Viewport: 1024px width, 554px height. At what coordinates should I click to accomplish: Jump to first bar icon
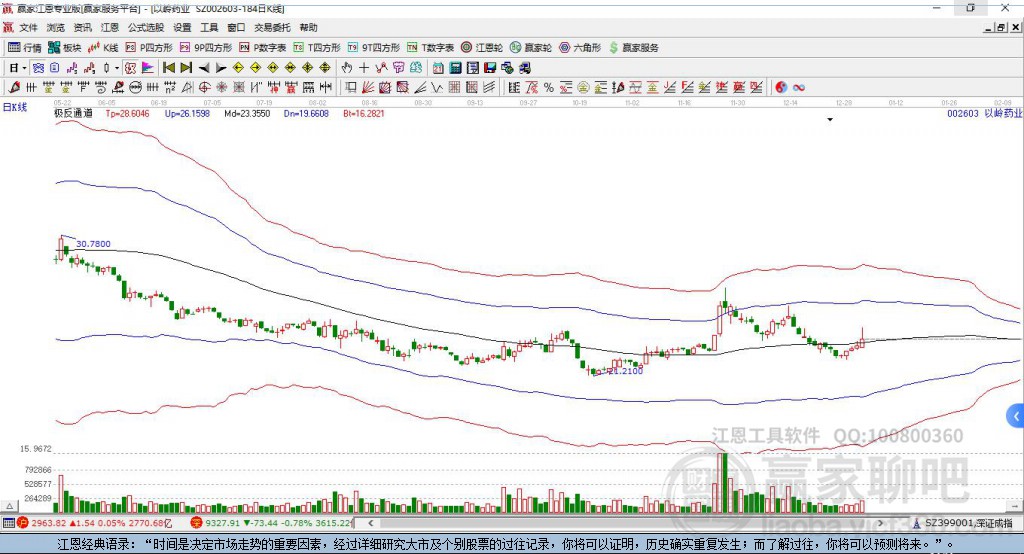[x=168, y=68]
